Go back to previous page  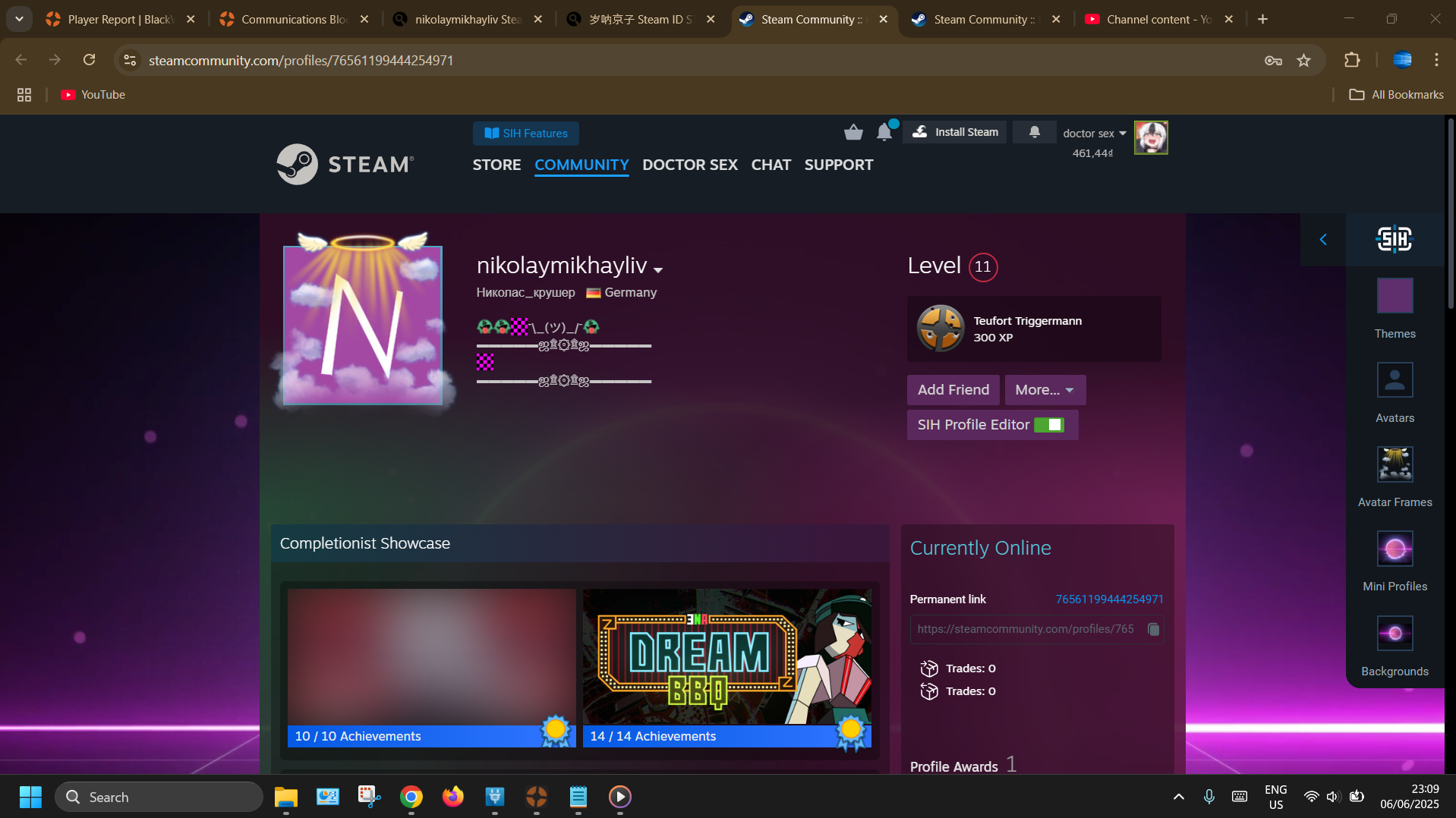[21, 60]
